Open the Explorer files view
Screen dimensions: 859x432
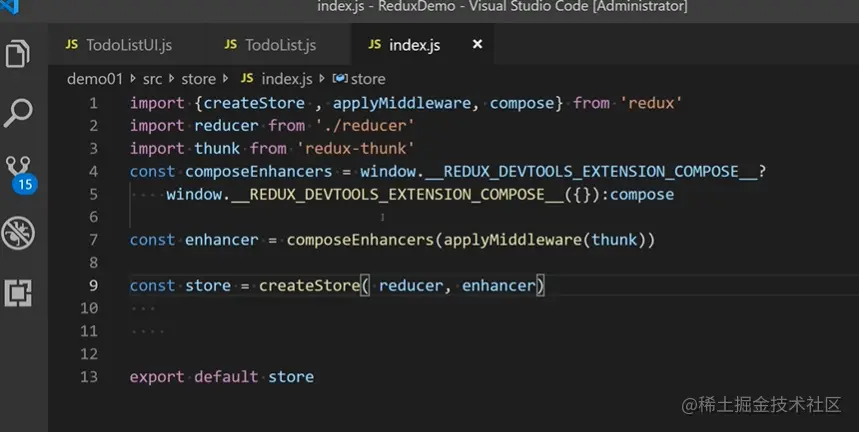18,54
